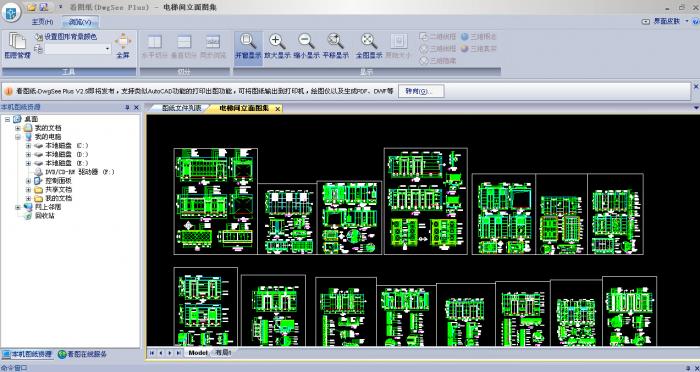
Task: Select the 电梯间立面图集 document tab
Action: tap(244, 108)
